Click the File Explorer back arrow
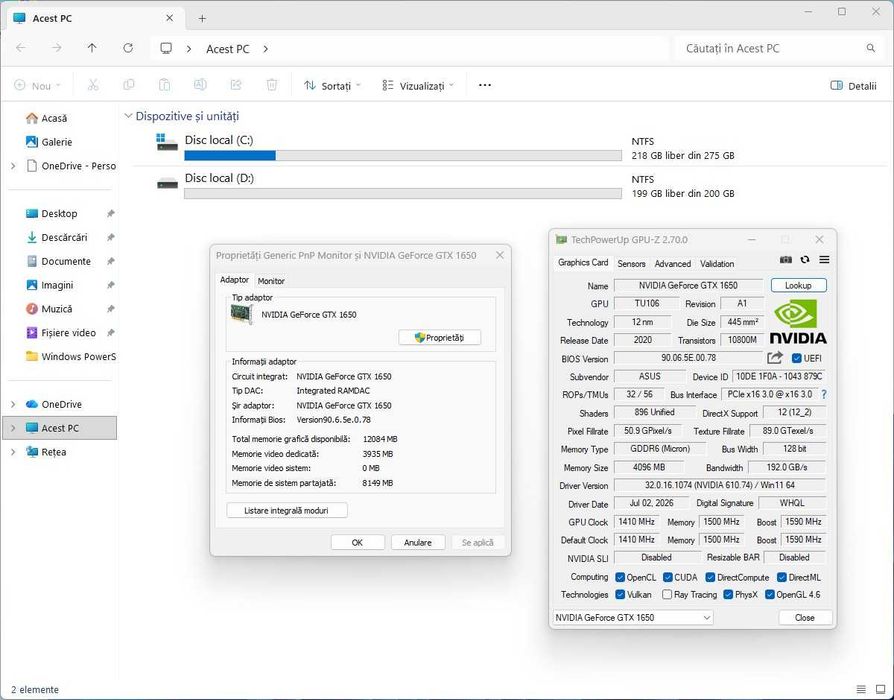The width and height of the screenshot is (894, 700). pyautogui.click(x=21, y=48)
